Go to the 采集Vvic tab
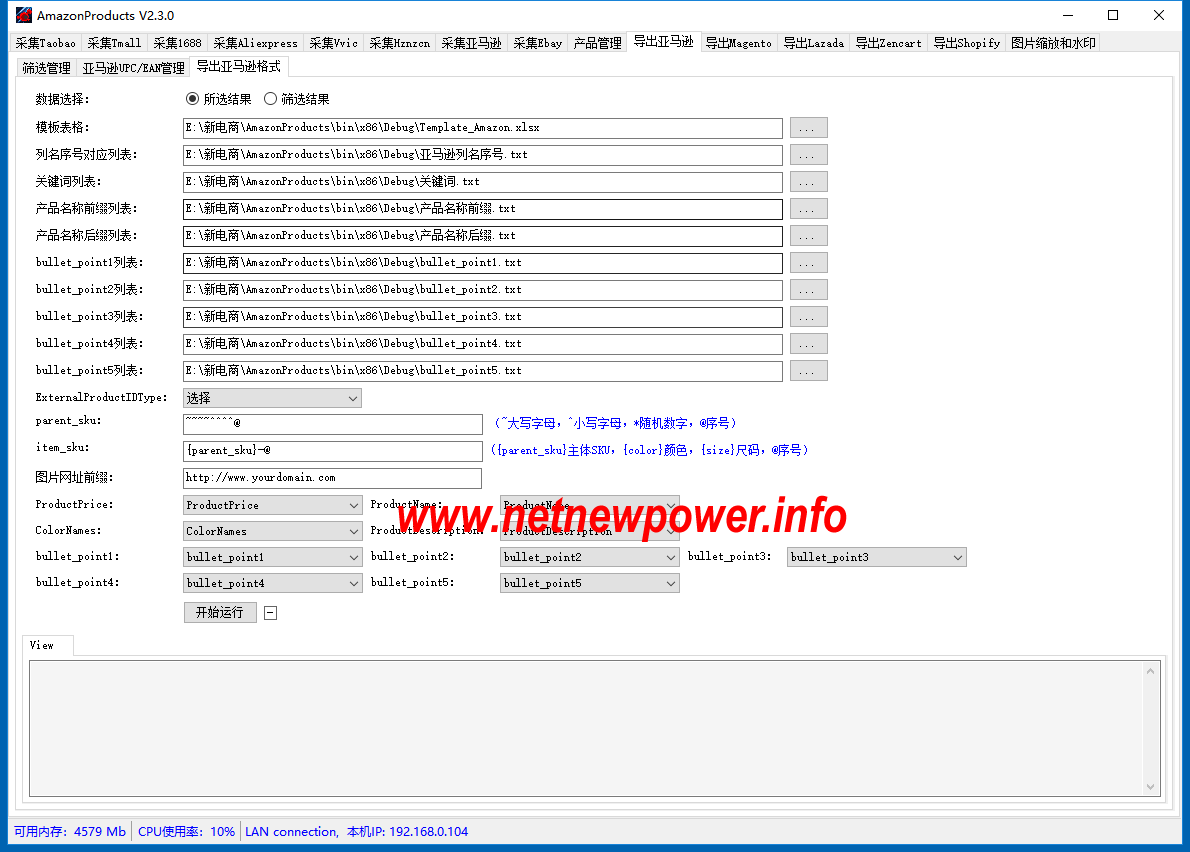 pos(334,43)
